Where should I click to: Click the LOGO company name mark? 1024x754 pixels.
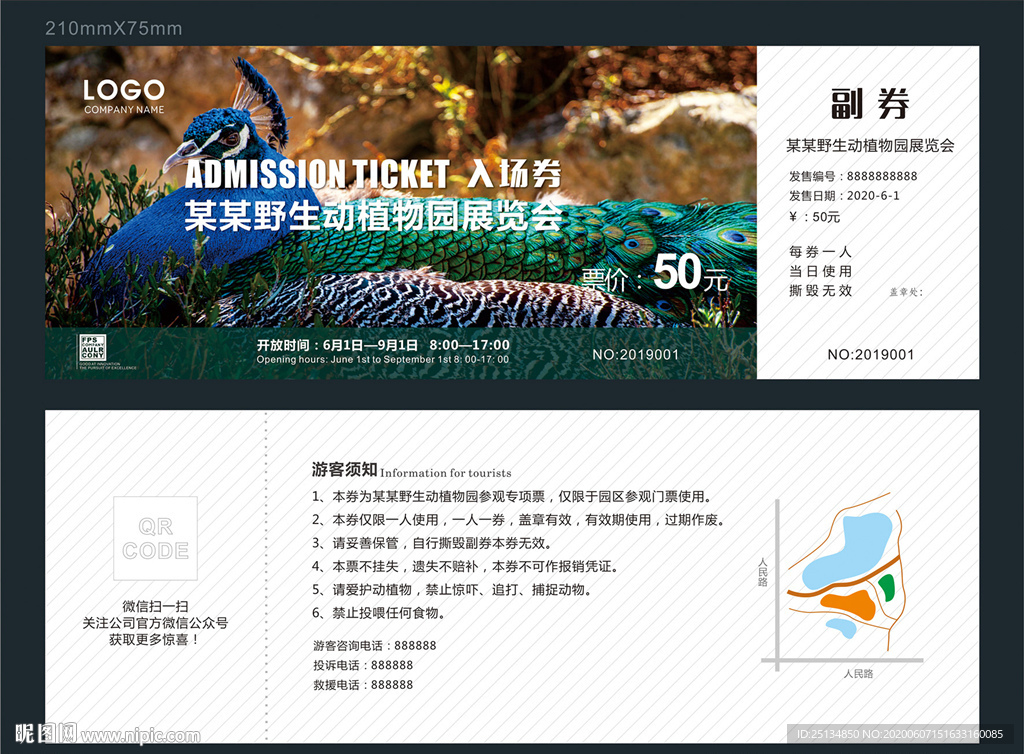123,97
